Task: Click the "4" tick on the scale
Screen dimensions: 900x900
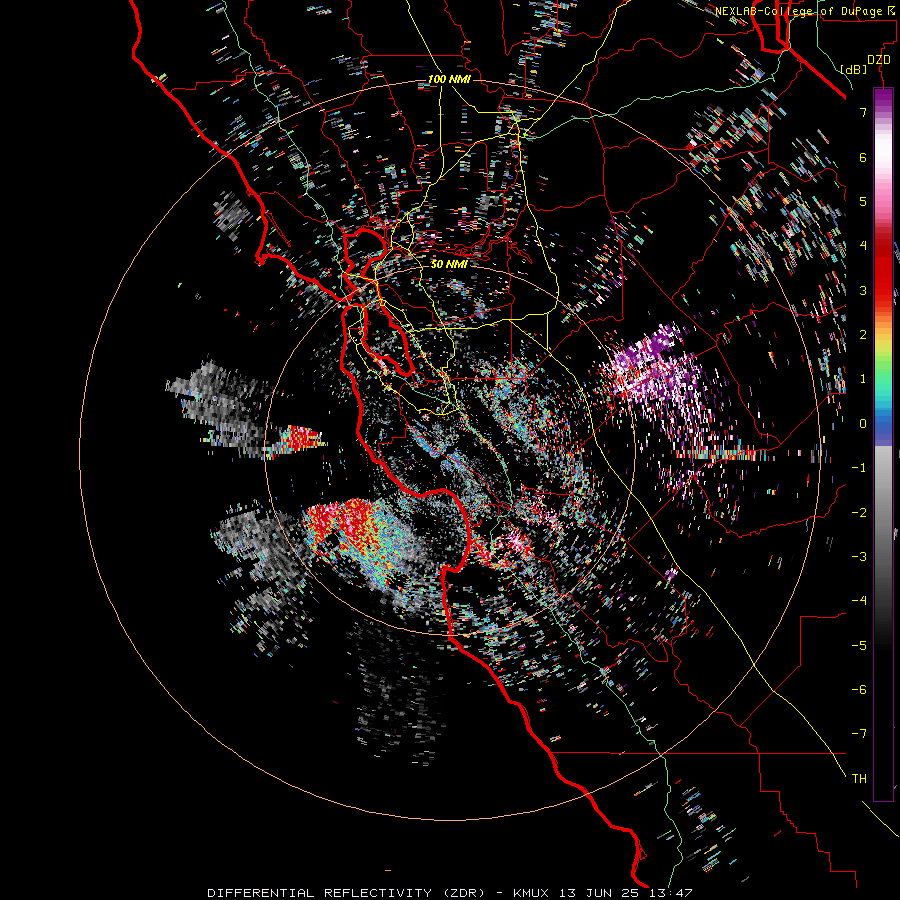Action: click(863, 246)
